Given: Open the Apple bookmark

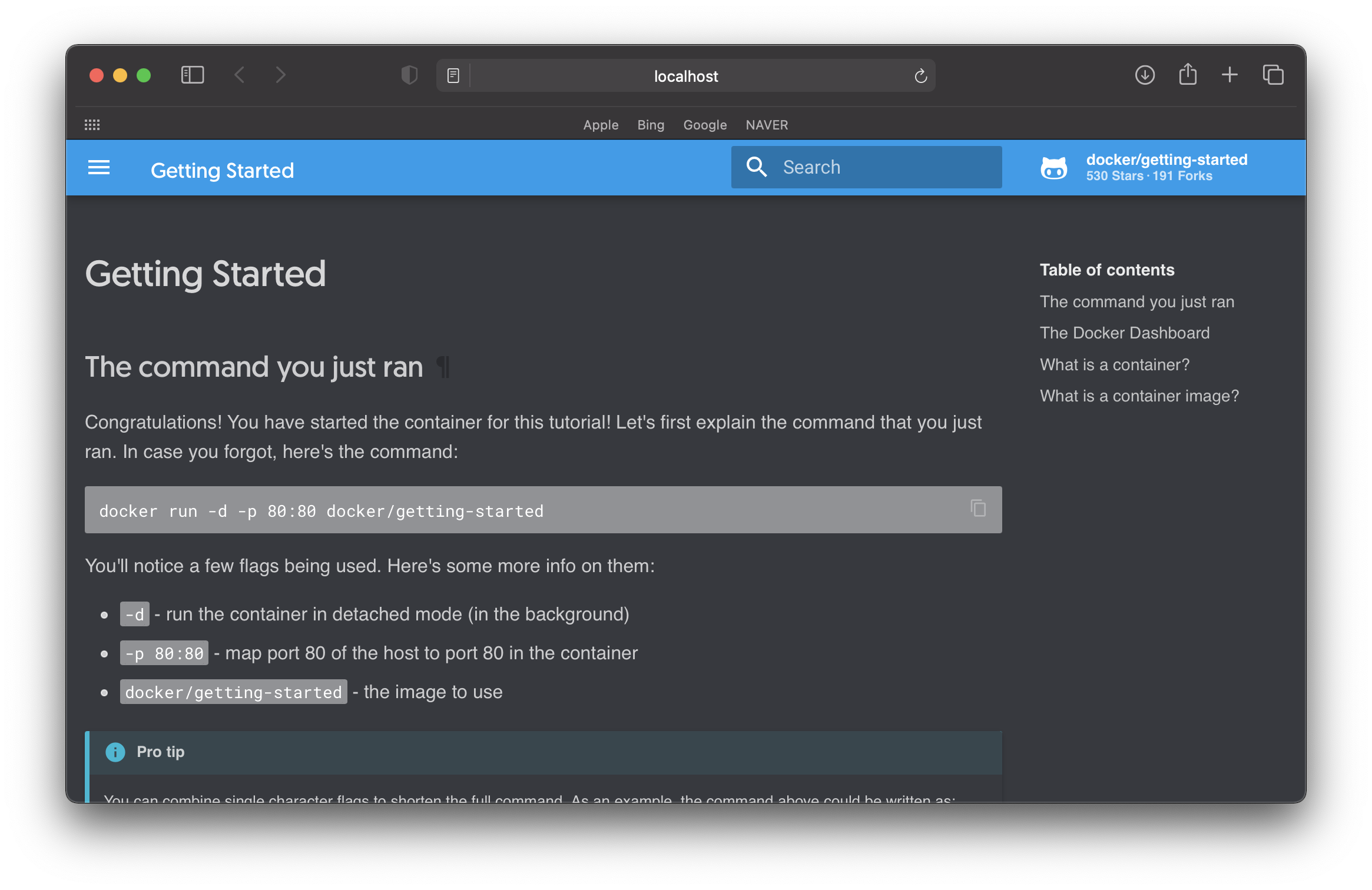Looking at the screenshot, I should (x=601, y=125).
